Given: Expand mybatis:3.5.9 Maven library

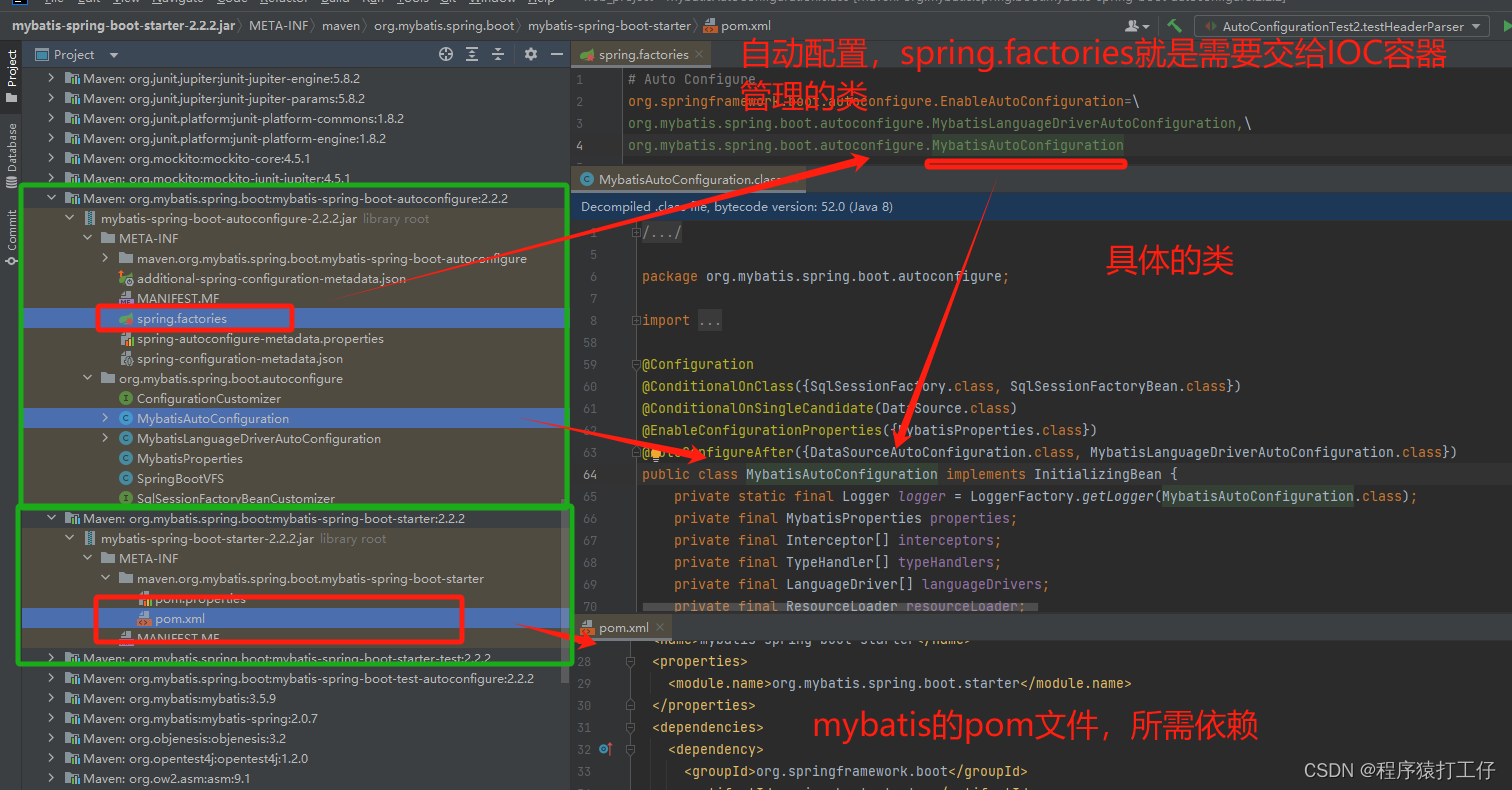Looking at the screenshot, I should click(52, 699).
